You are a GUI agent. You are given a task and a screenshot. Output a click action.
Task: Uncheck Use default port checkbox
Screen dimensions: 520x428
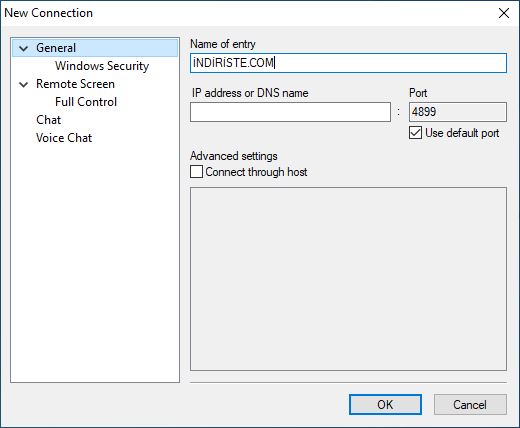[x=415, y=133]
